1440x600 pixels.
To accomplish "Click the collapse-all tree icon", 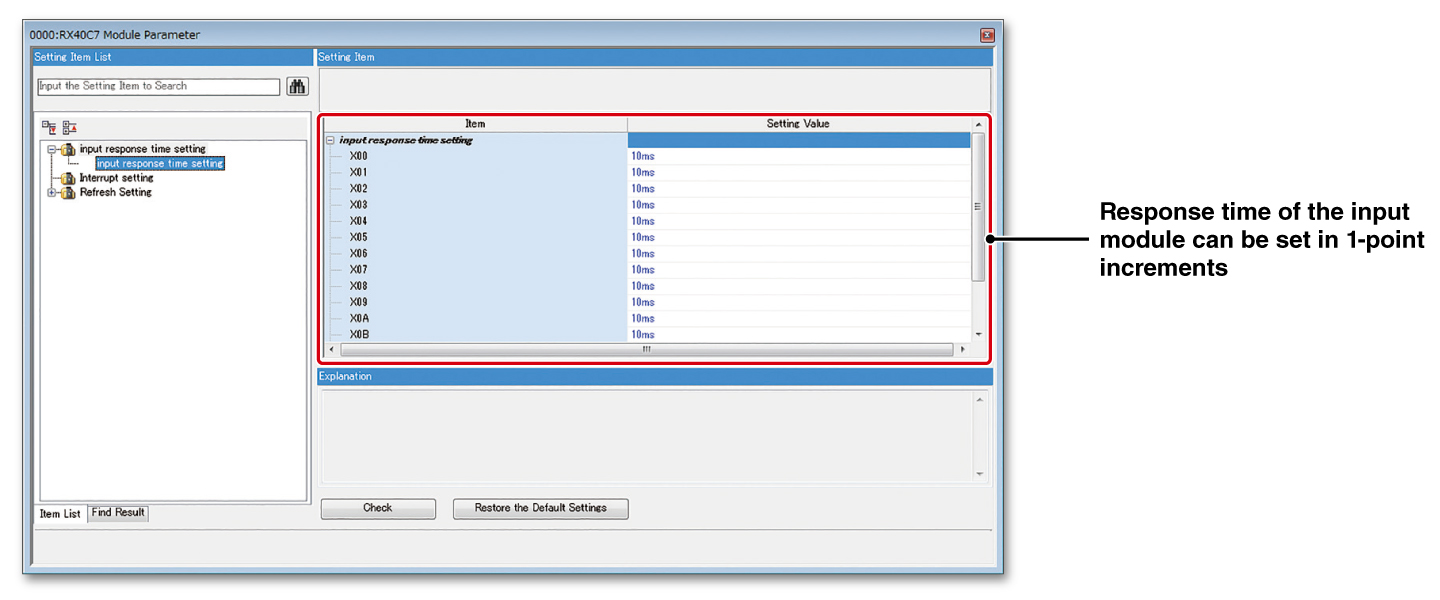I will pos(68,127).
